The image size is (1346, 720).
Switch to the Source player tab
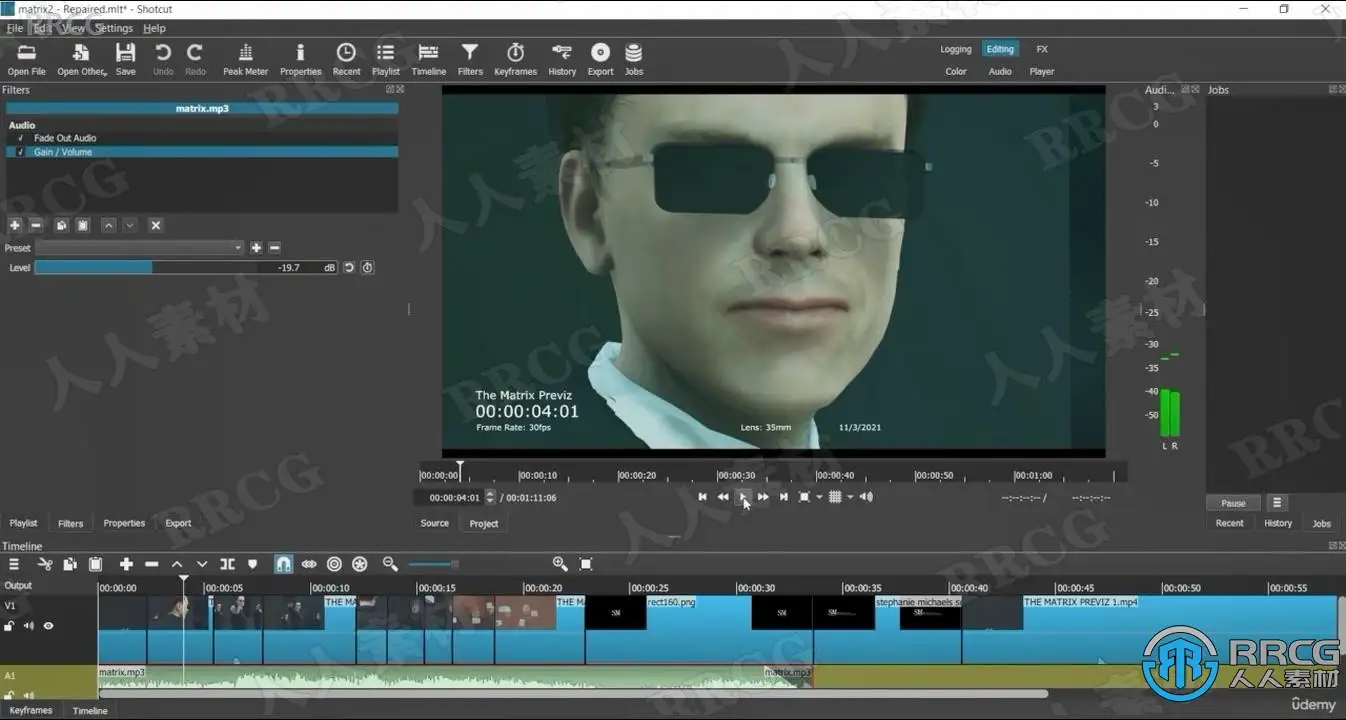tap(434, 523)
